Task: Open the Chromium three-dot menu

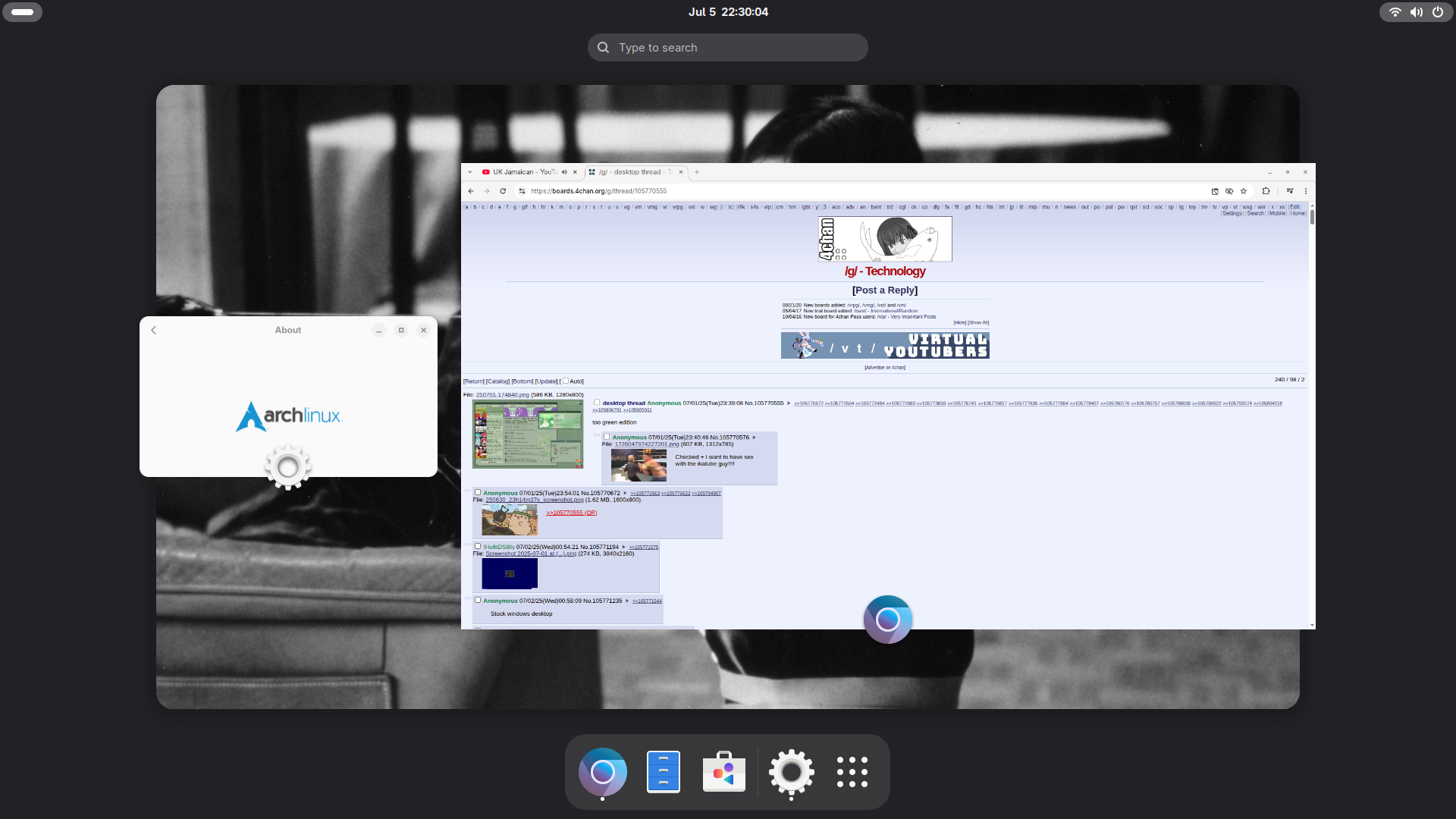Action: [x=1306, y=191]
